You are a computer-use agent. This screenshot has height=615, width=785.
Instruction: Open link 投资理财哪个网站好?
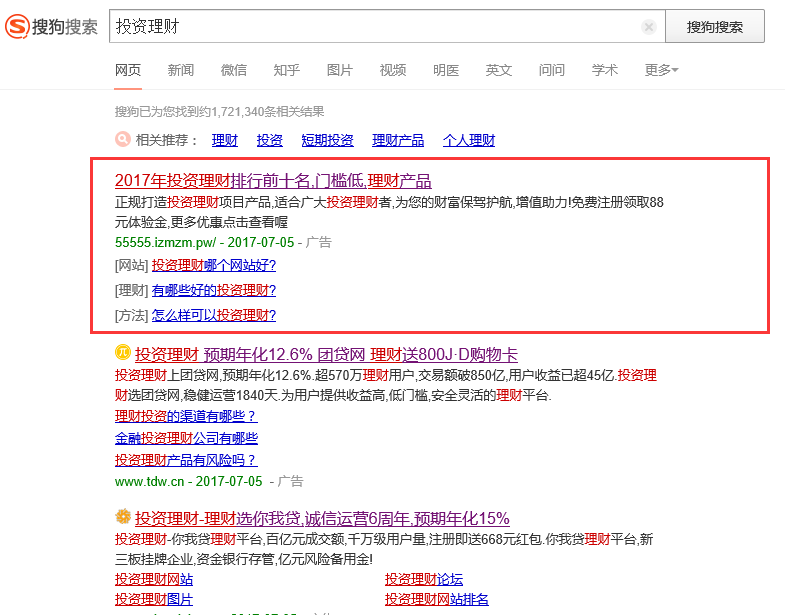pyautogui.click(x=213, y=265)
